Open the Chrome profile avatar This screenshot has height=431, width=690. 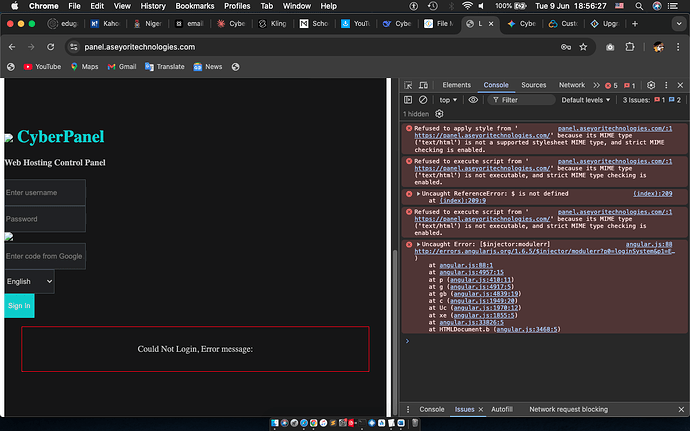click(658, 47)
